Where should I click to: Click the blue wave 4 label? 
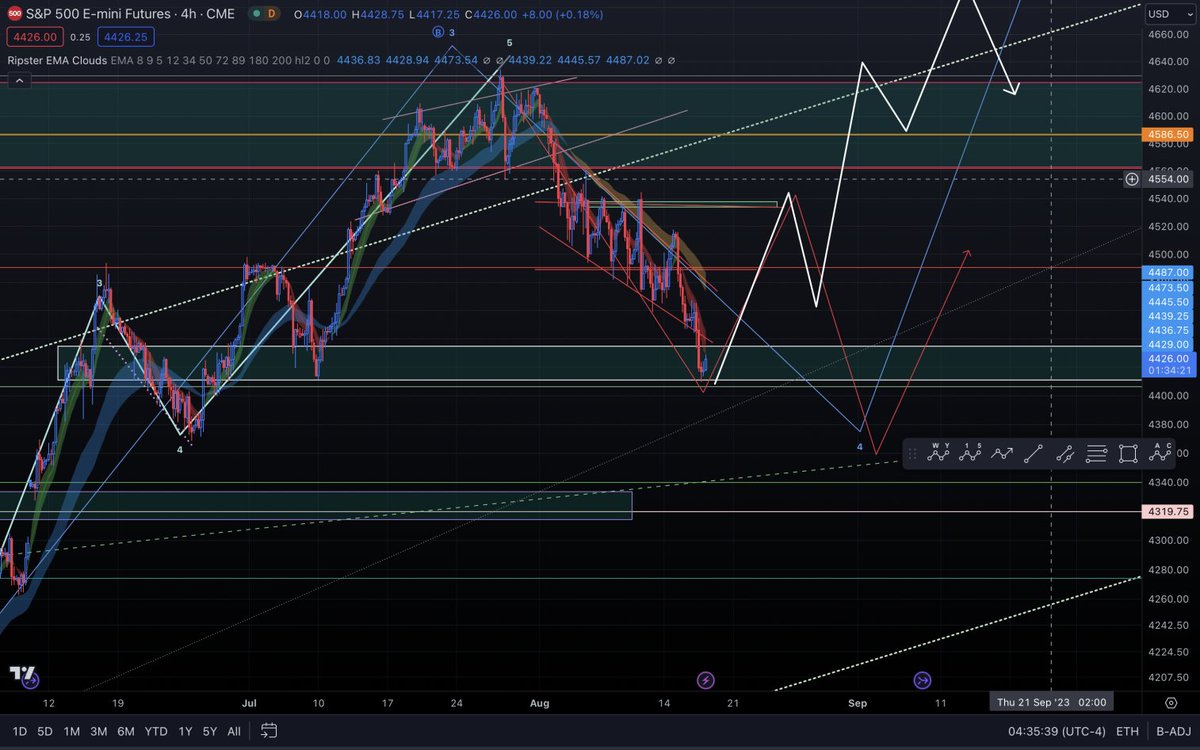[860, 446]
